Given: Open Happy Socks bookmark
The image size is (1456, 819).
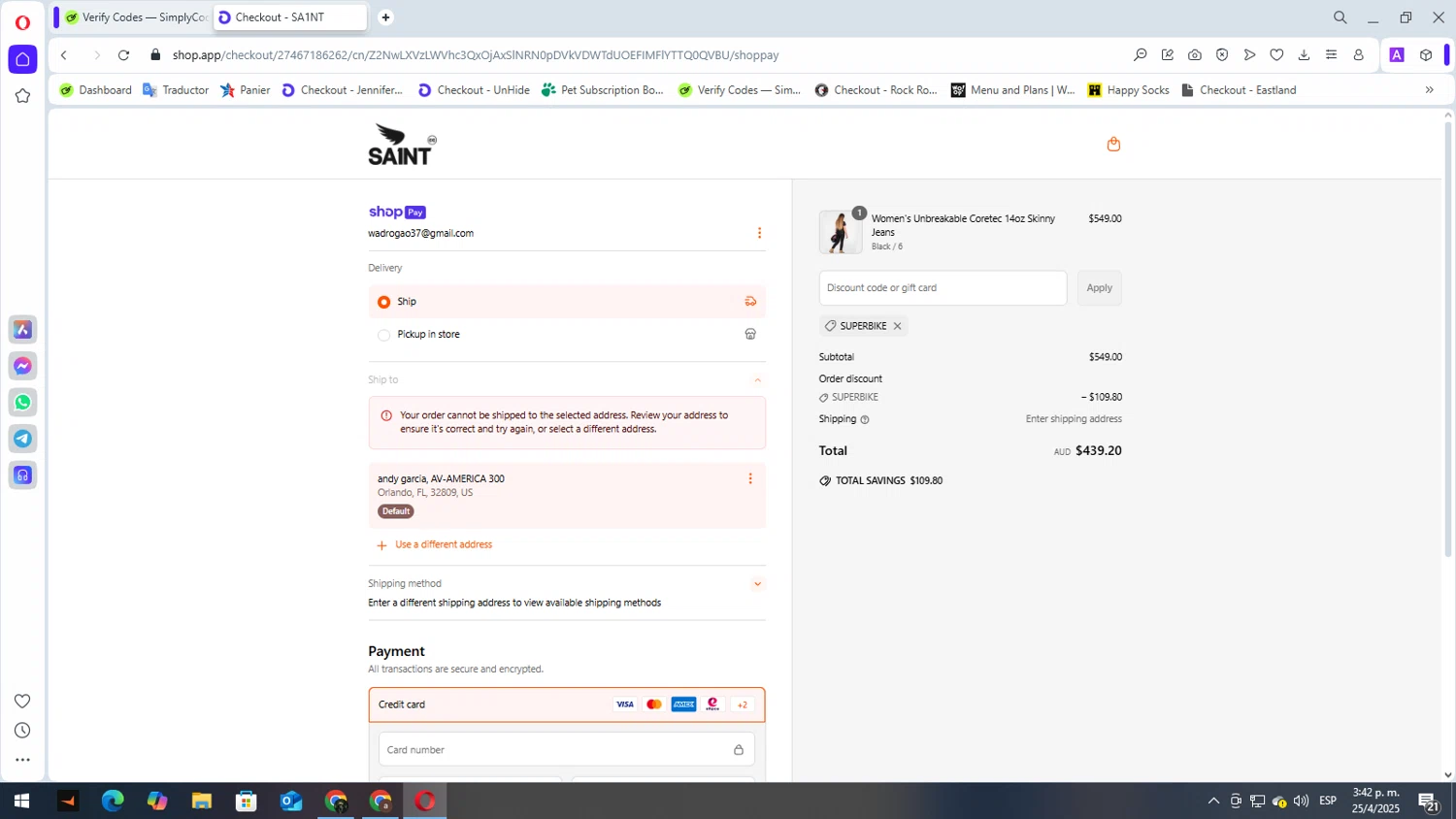Looking at the screenshot, I should (1128, 90).
